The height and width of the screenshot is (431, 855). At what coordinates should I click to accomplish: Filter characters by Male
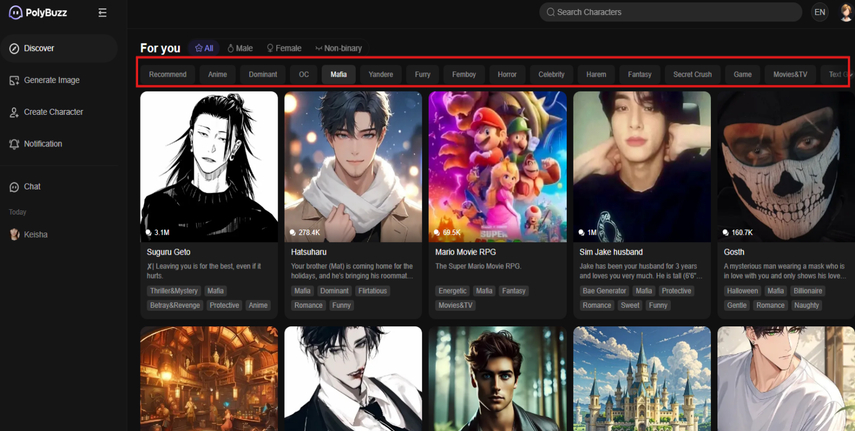240,48
